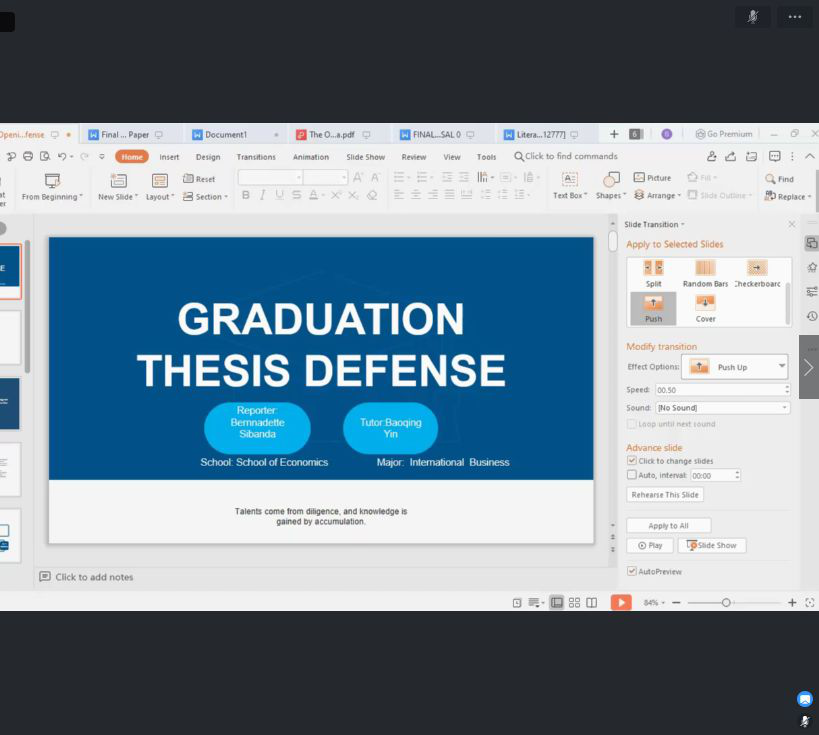Switch to slide sorter view icon
The width and height of the screenshot is (819, 735).
(574, 602)
